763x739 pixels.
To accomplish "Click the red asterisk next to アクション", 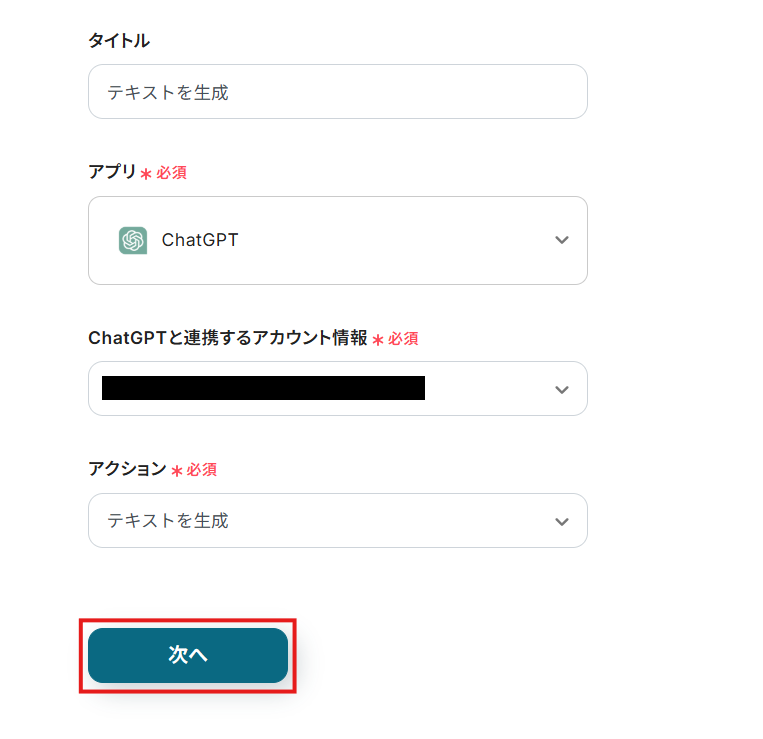I will [x=177, y=471].
